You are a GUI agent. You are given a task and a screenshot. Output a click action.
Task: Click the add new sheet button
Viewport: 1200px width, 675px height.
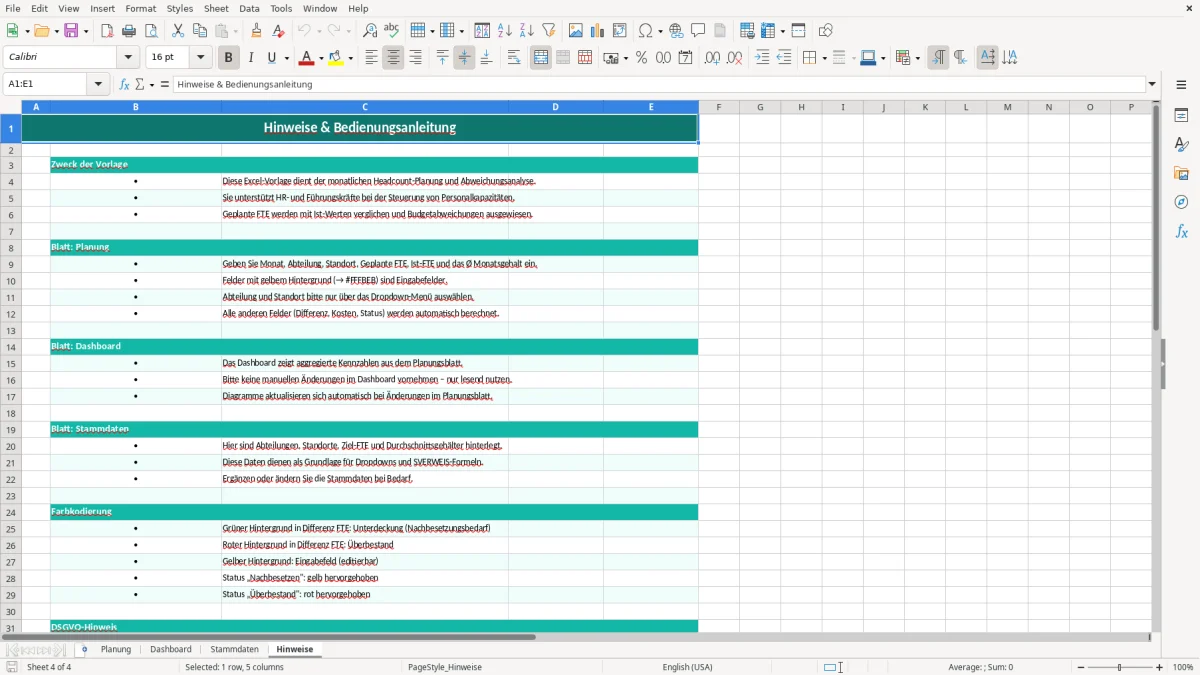[84, 649]
